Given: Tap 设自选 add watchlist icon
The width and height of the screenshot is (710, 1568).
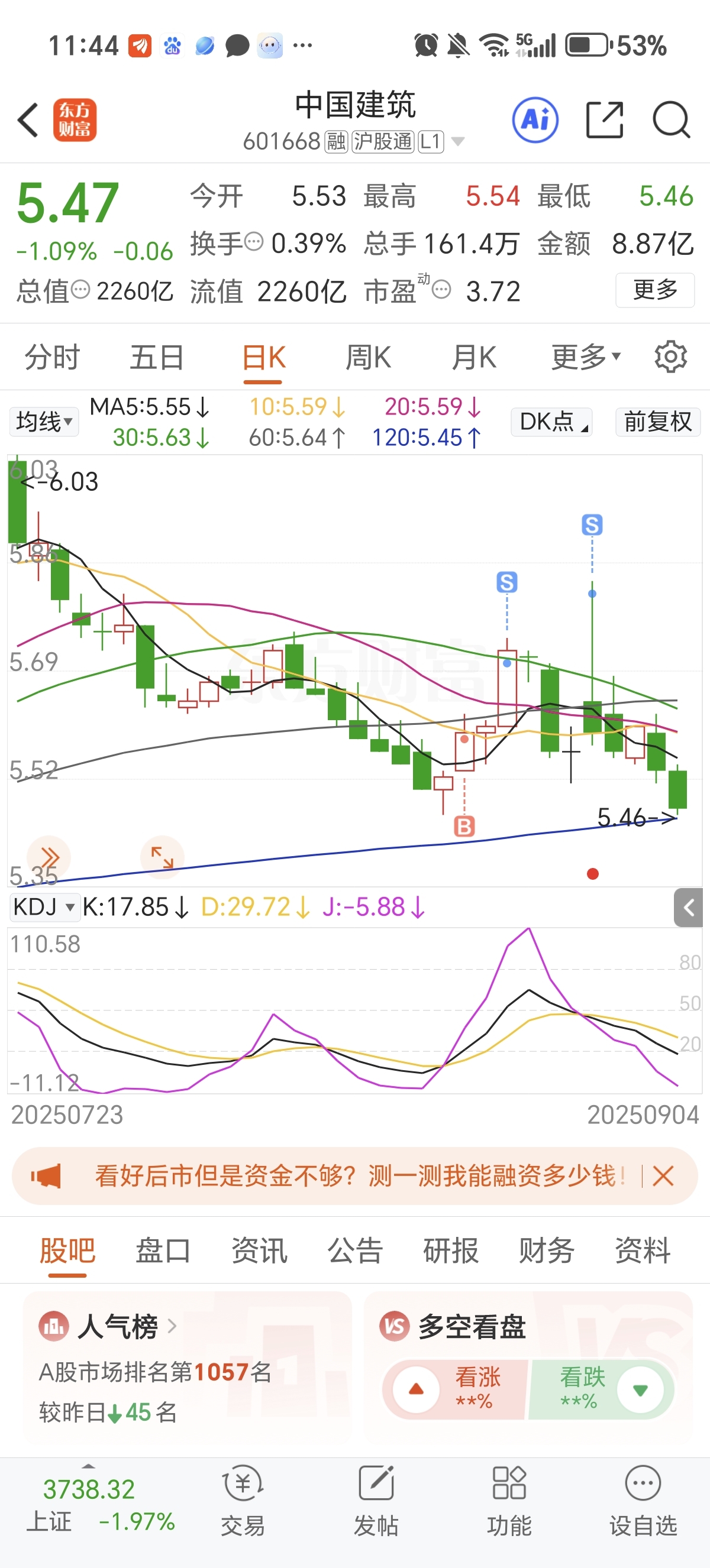Looking at the screenshot, I should pyautogui.click(x=643, y=1483).
